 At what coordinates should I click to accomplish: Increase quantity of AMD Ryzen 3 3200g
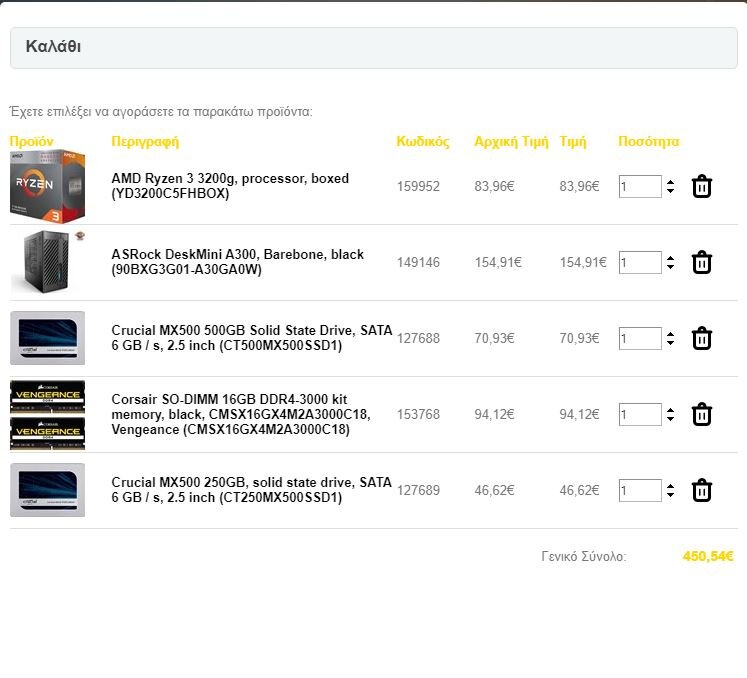click(670, 182)
